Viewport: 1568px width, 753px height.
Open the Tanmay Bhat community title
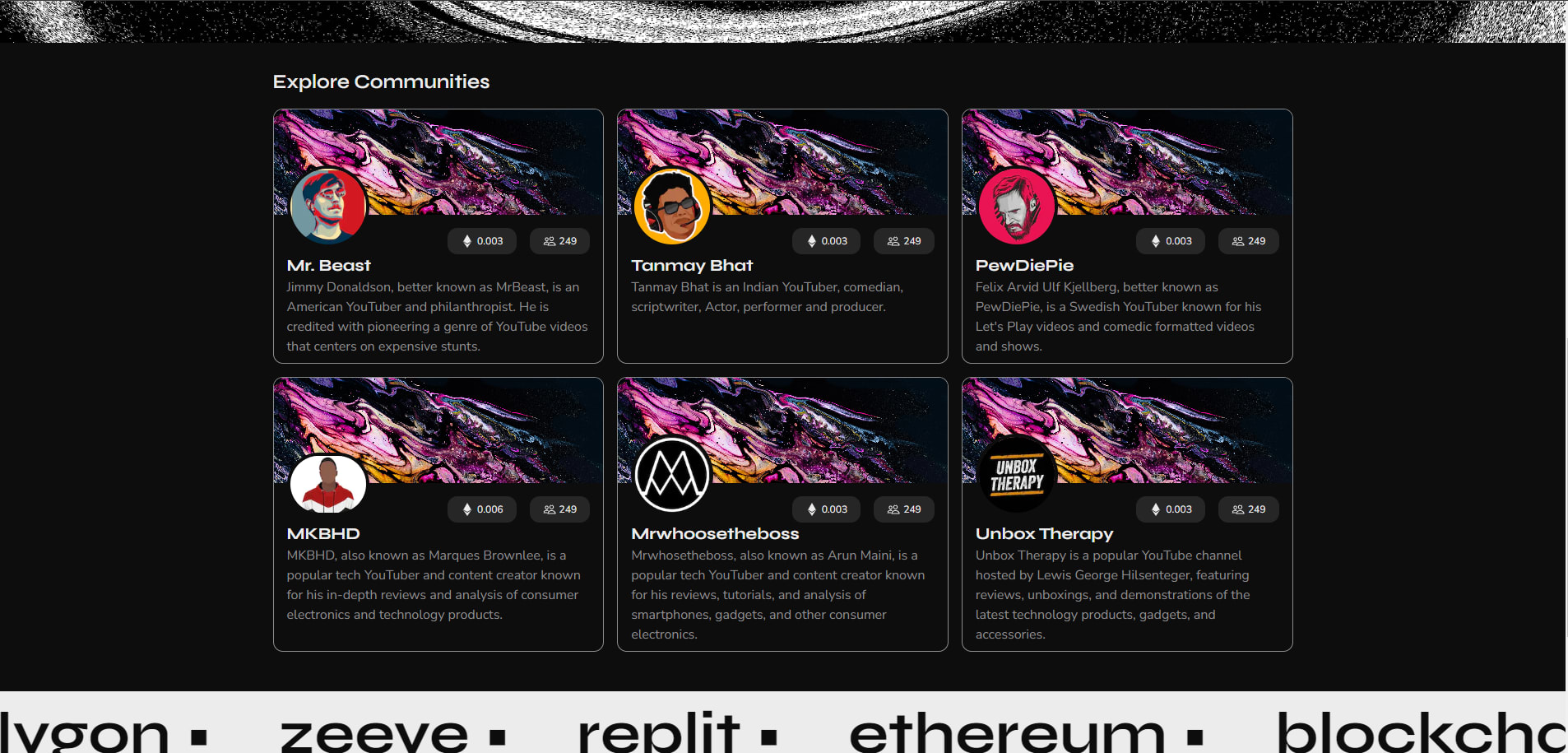coord(692,265)
